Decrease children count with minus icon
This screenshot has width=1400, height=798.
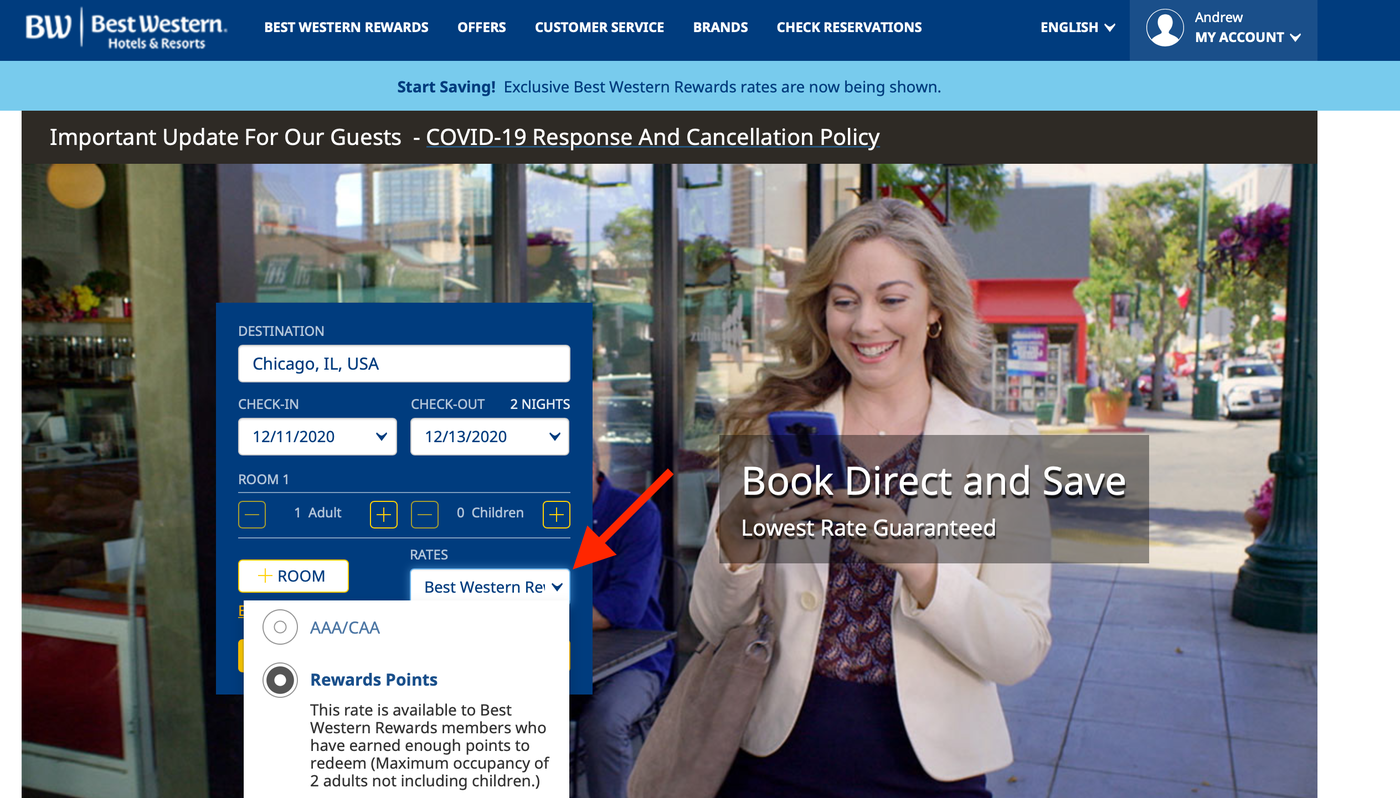coord(424,514)
